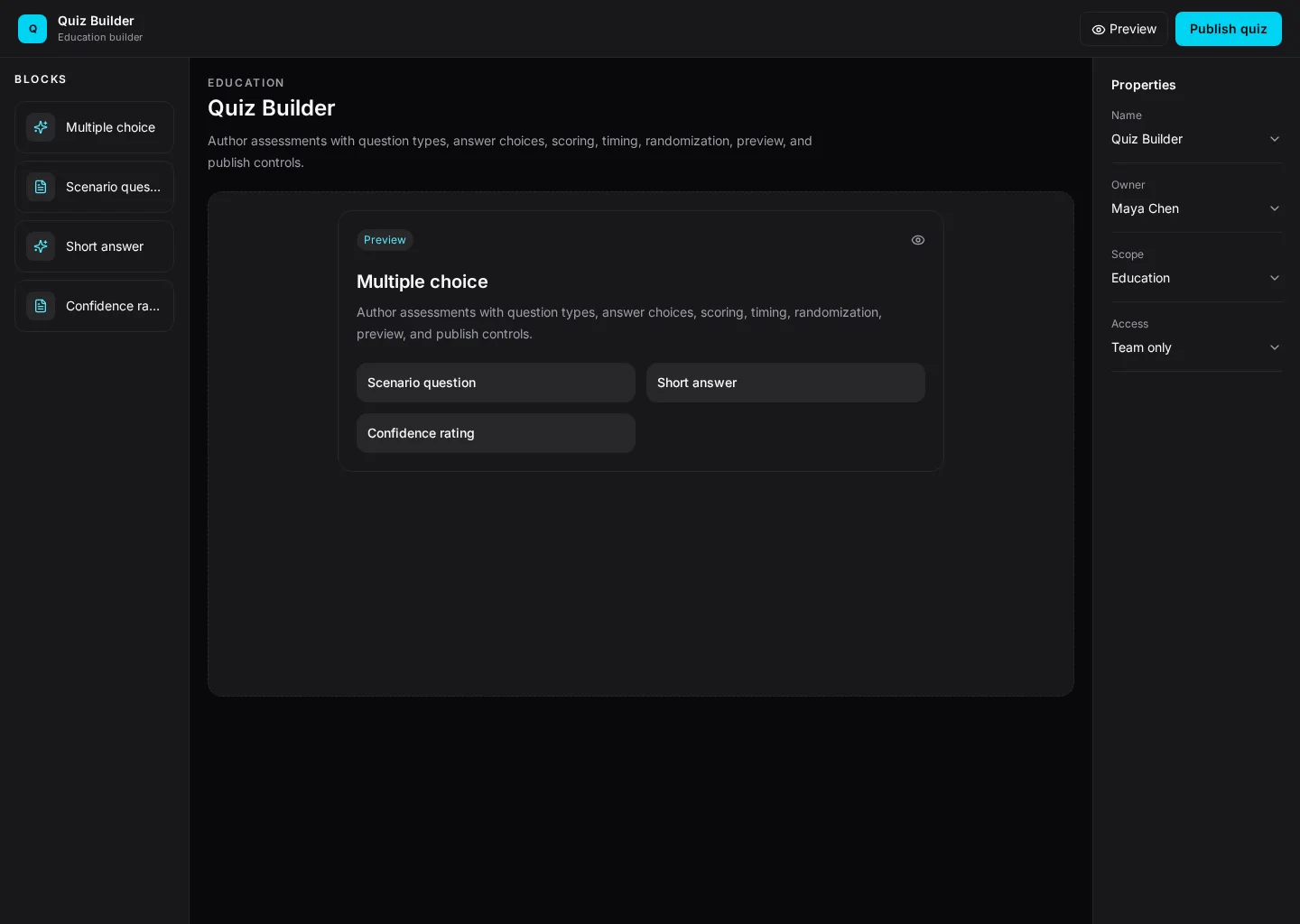Screen dimensions: 1300x924
Task: Click the Multiple choice card heading
Action: pyautogui.click(x=422, y=282)
